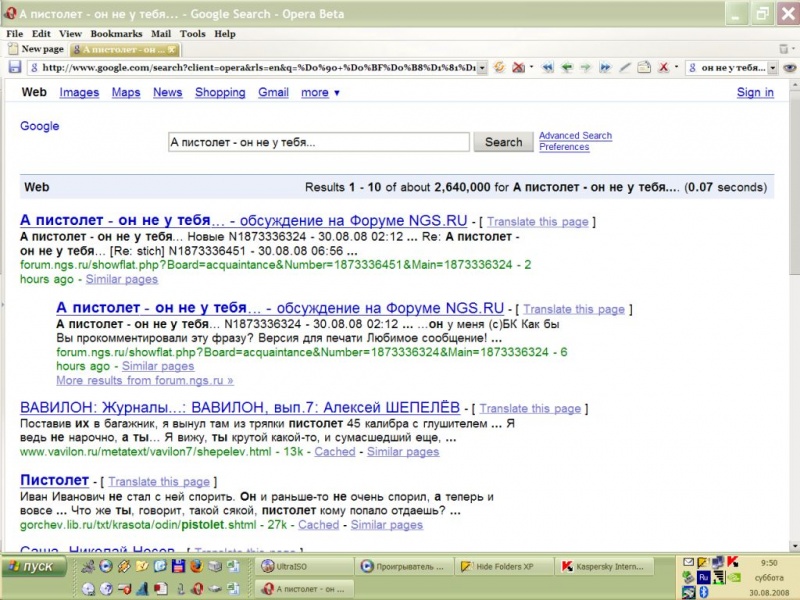Click the Reload page icon in the address toolbar
Viewport: 800px width, 600px height.
tap(499, 68)
